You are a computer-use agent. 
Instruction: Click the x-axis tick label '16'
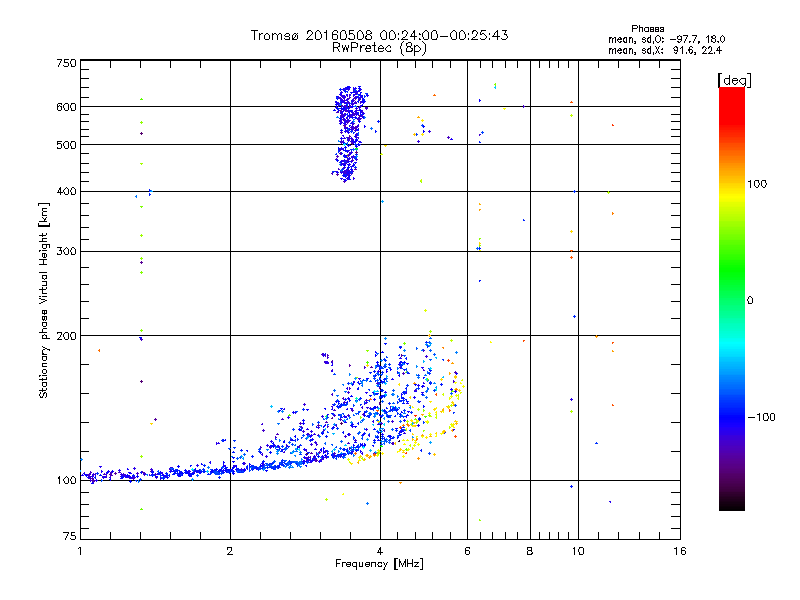[x=680, y=551]
